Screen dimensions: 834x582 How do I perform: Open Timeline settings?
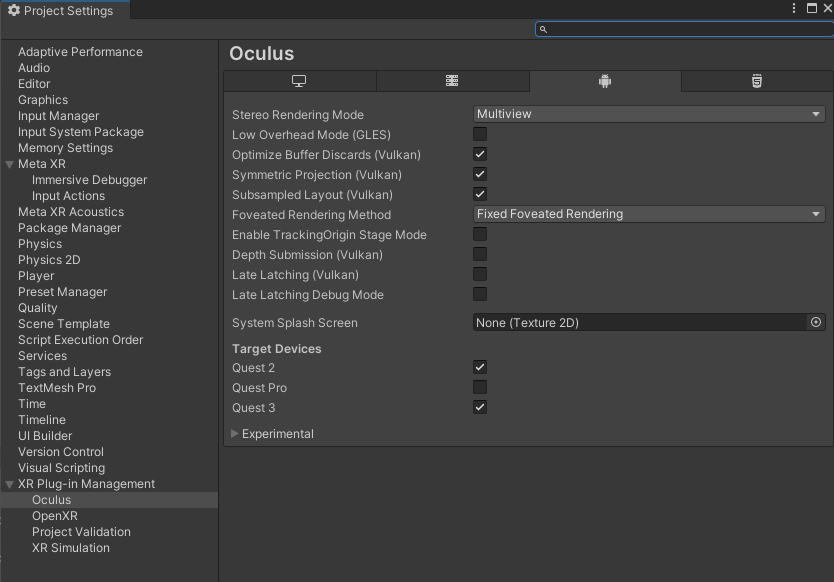42,420
